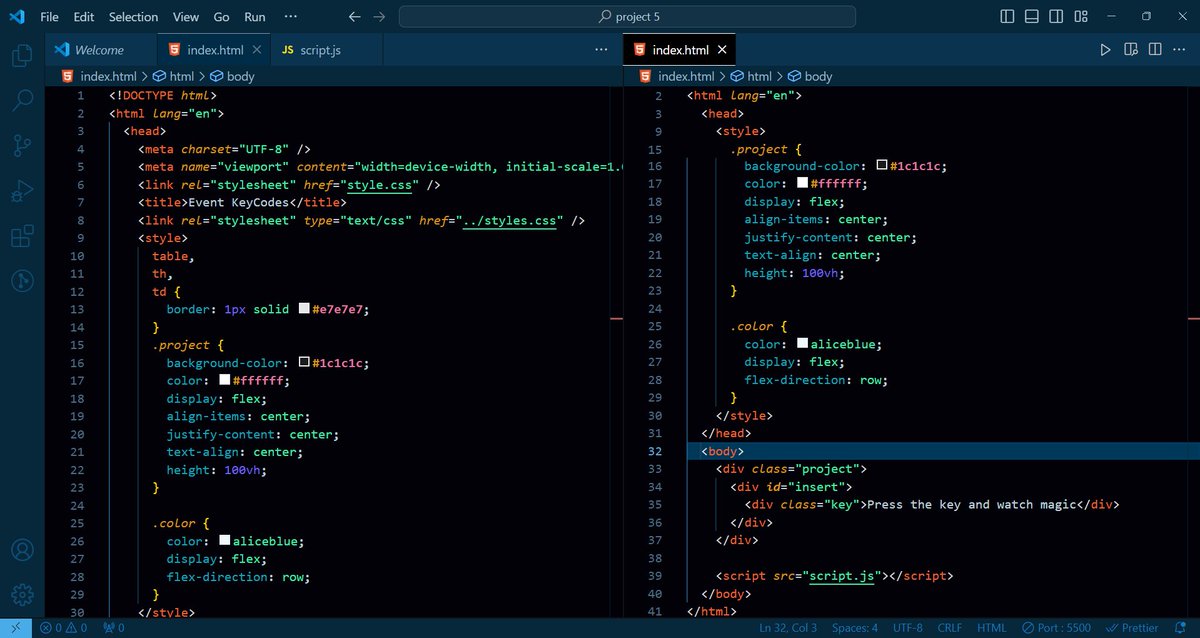Open the #1c1c1c swatch in the left editor

tap(304, 363)
